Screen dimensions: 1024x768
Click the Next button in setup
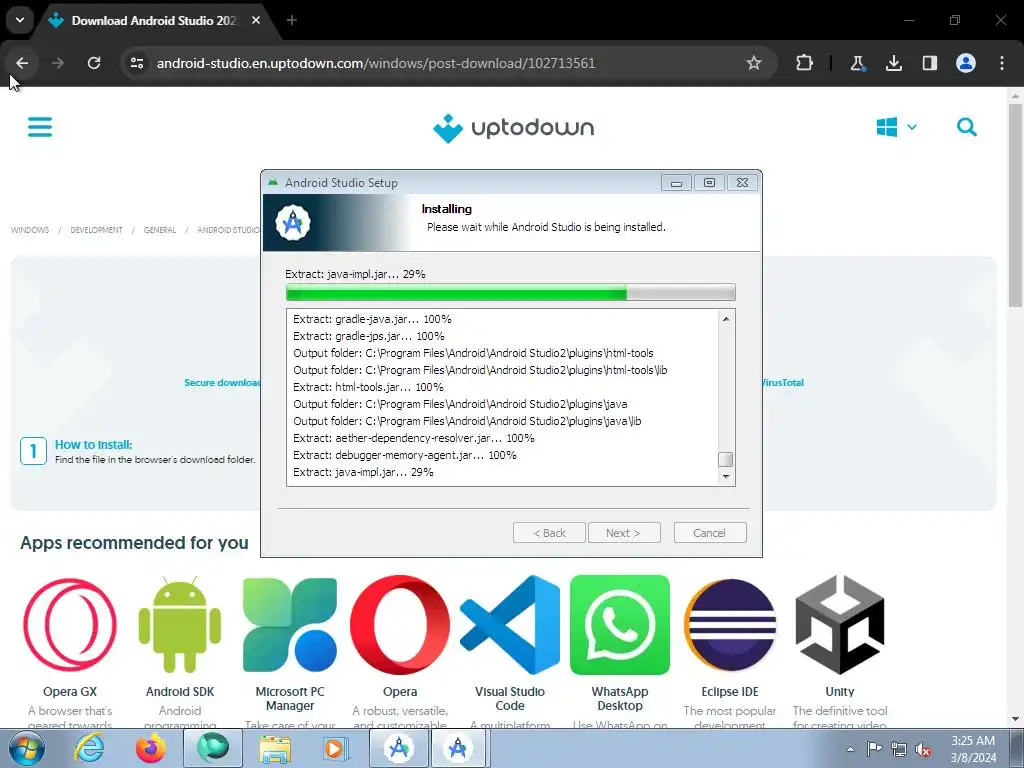click(624, 533)
